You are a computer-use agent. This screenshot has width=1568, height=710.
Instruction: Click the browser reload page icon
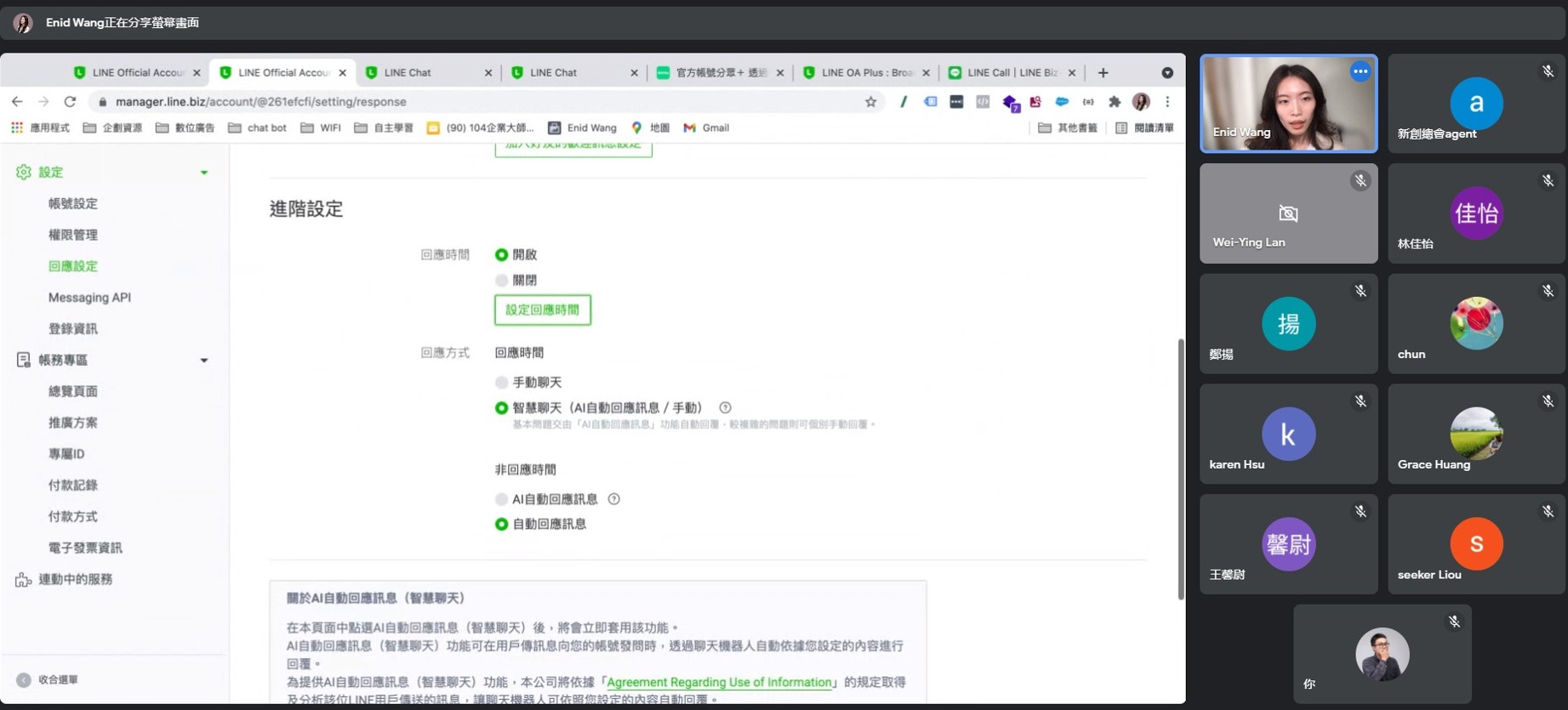[x=70, y=102]
